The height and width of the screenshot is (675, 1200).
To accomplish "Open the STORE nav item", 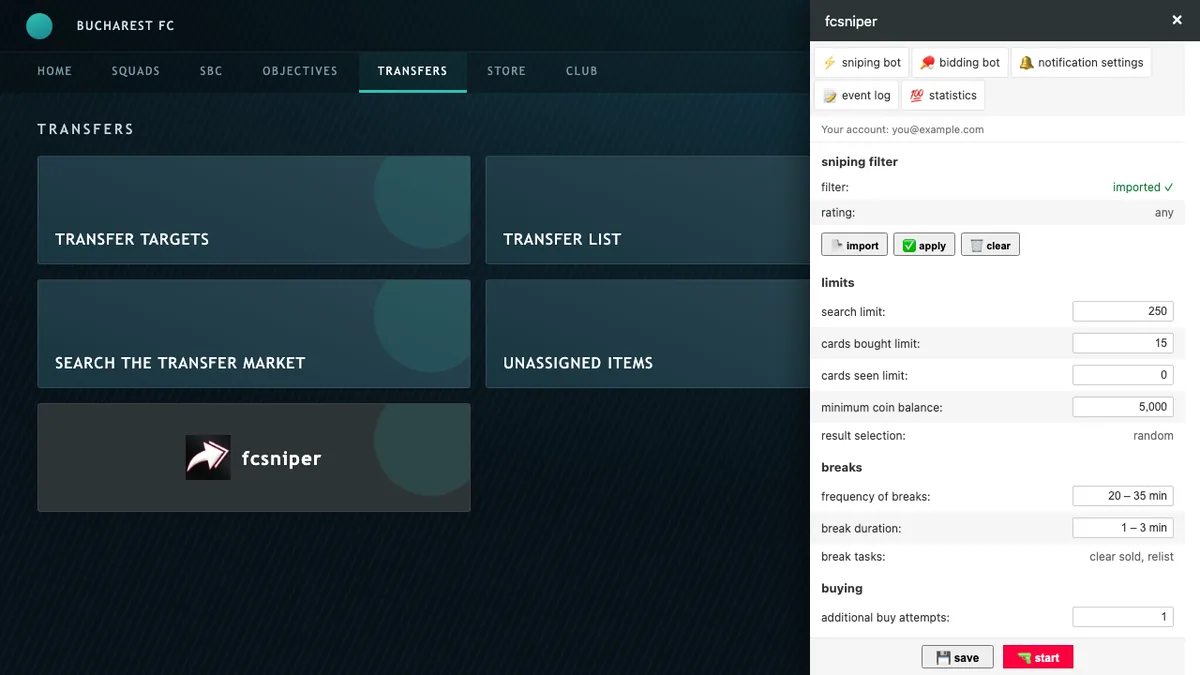I will pos(506,71).
